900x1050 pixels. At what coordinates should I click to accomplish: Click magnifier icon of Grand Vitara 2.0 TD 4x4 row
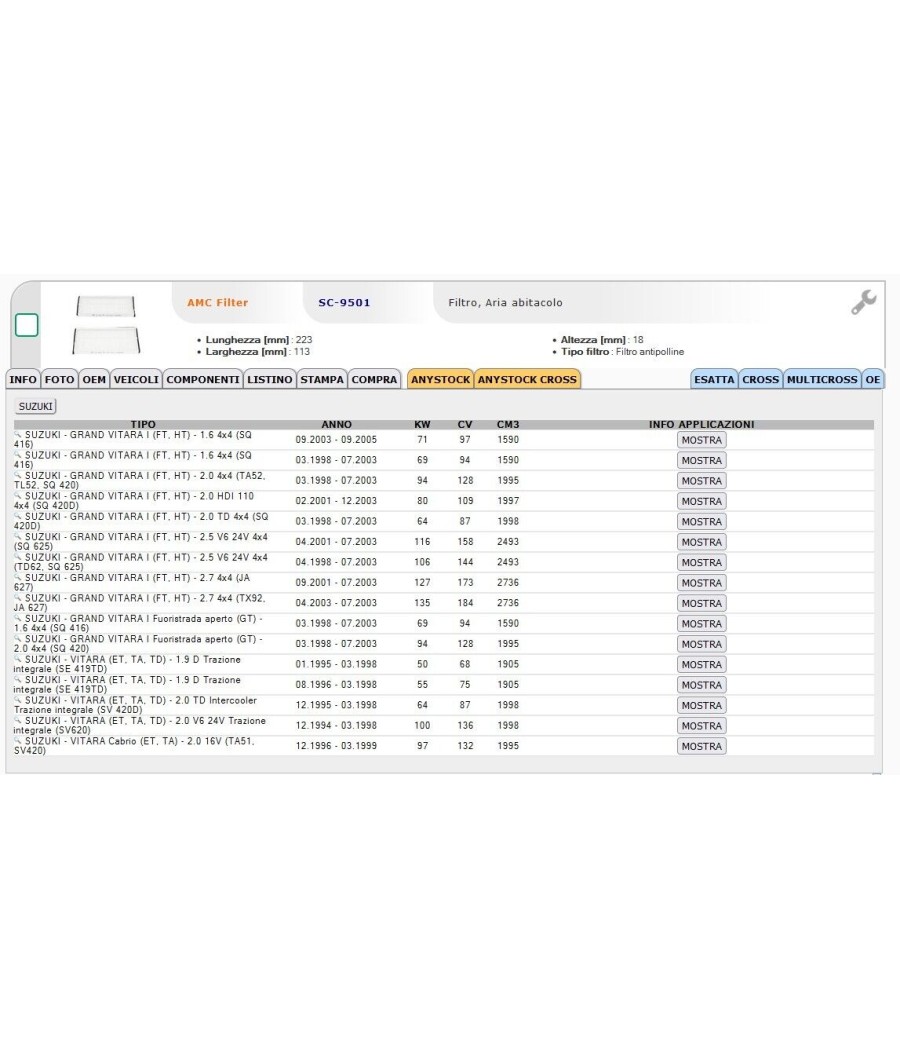point(18,516)
